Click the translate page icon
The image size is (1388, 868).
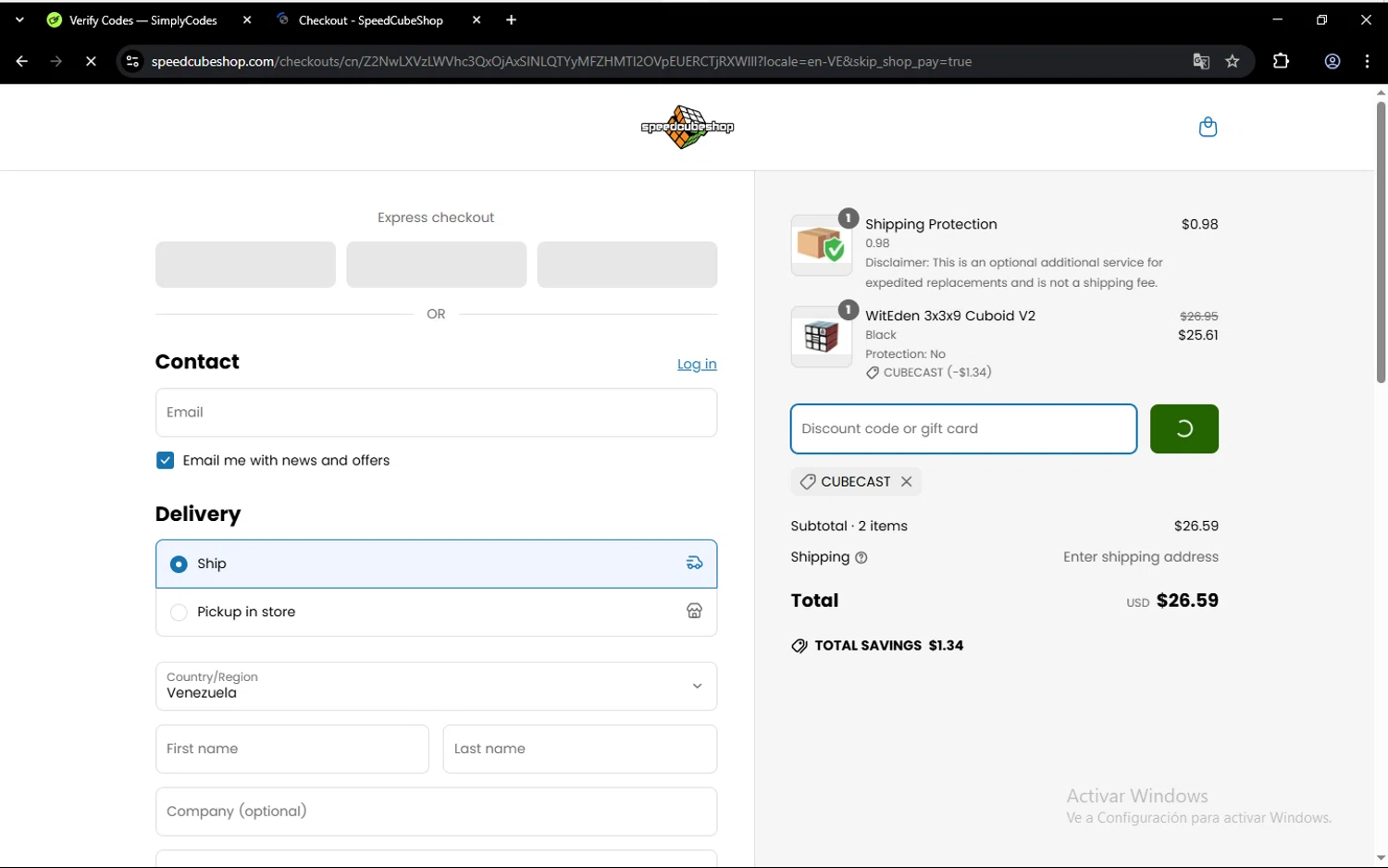(1201, 62)
